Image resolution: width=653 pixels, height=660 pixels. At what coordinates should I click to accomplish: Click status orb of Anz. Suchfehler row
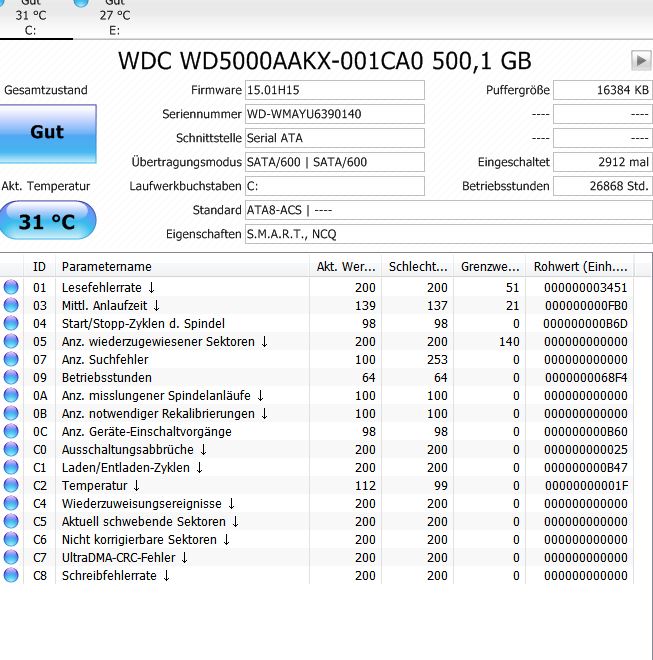(11, 359)
